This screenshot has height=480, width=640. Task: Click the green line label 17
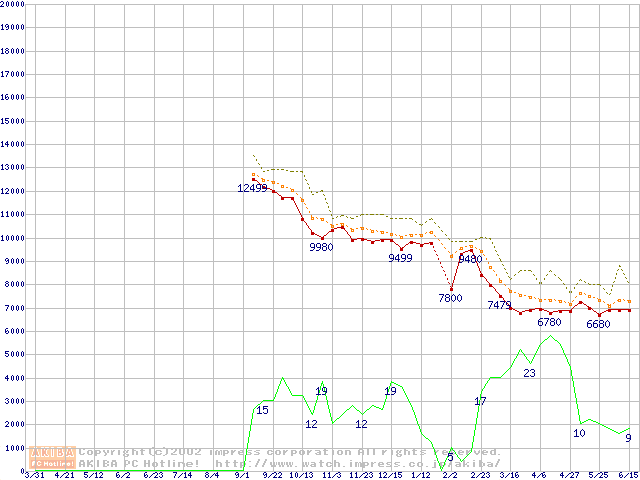[480, 401]
